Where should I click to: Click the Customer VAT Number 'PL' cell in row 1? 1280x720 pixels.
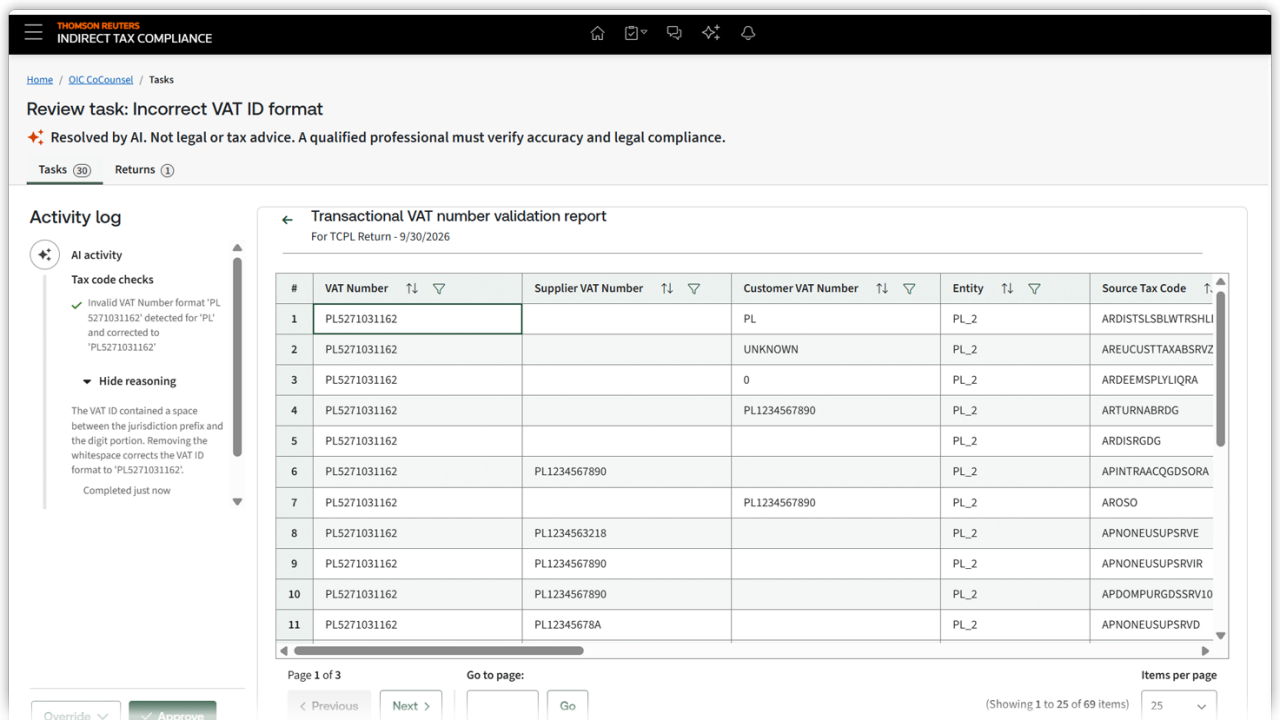[835, 319]
